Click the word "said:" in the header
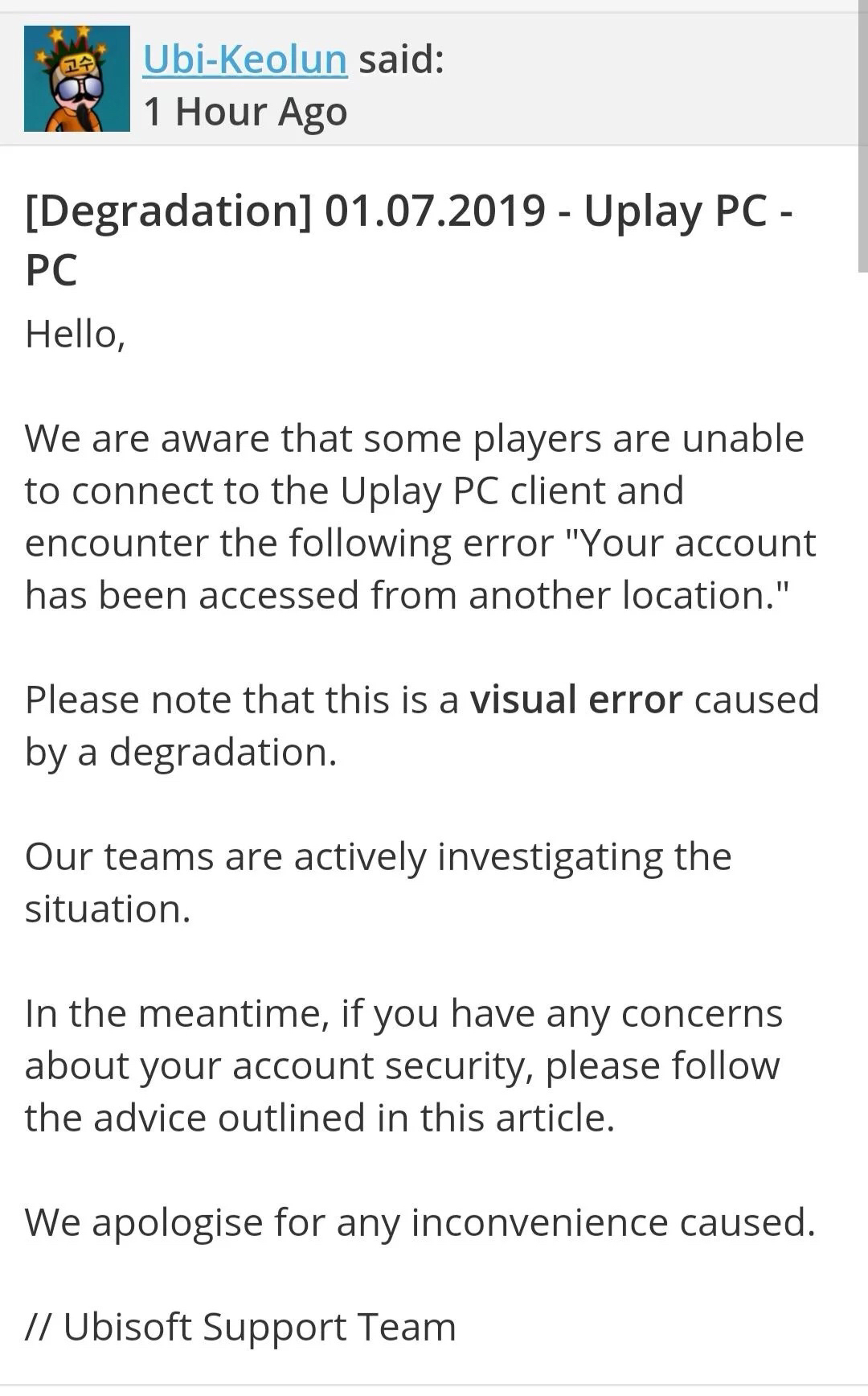Viewport: 868px width, 1396px height. 401,60
